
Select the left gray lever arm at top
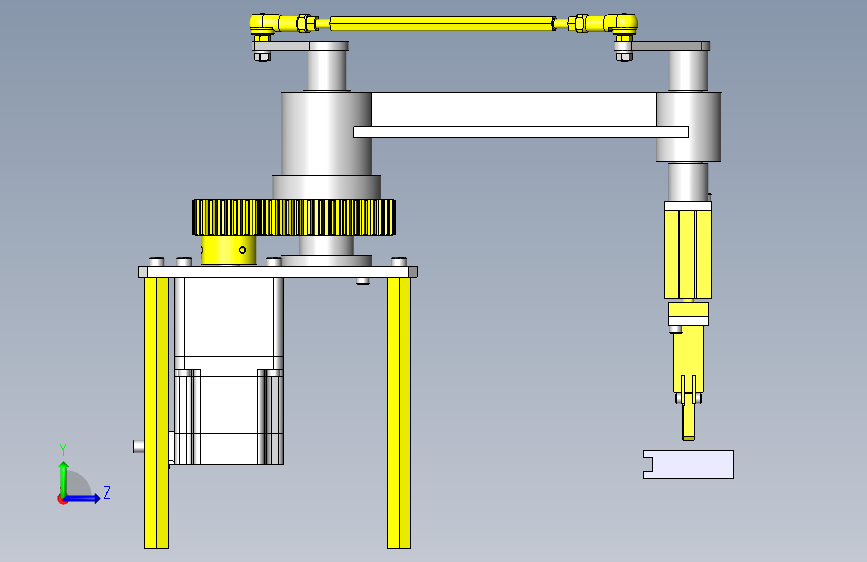[x=301, y=46]
